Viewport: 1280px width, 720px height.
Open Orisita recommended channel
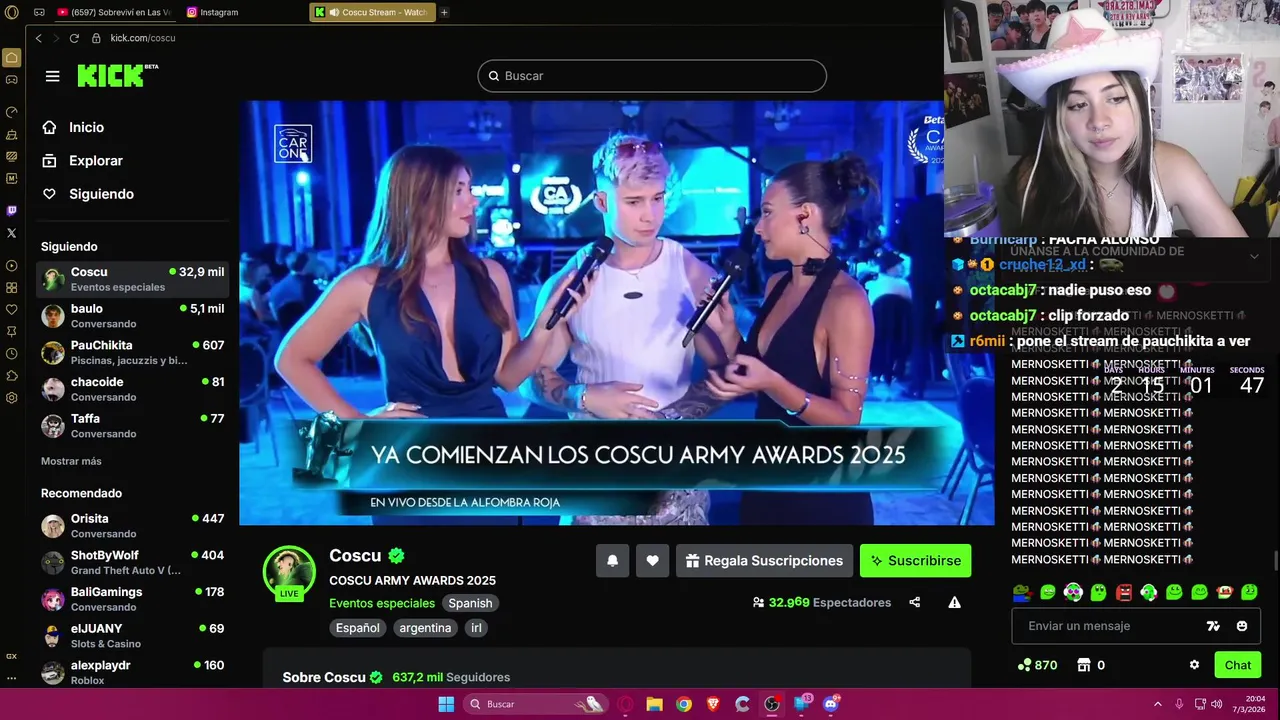pyautogui.click(x=132, y=526)
